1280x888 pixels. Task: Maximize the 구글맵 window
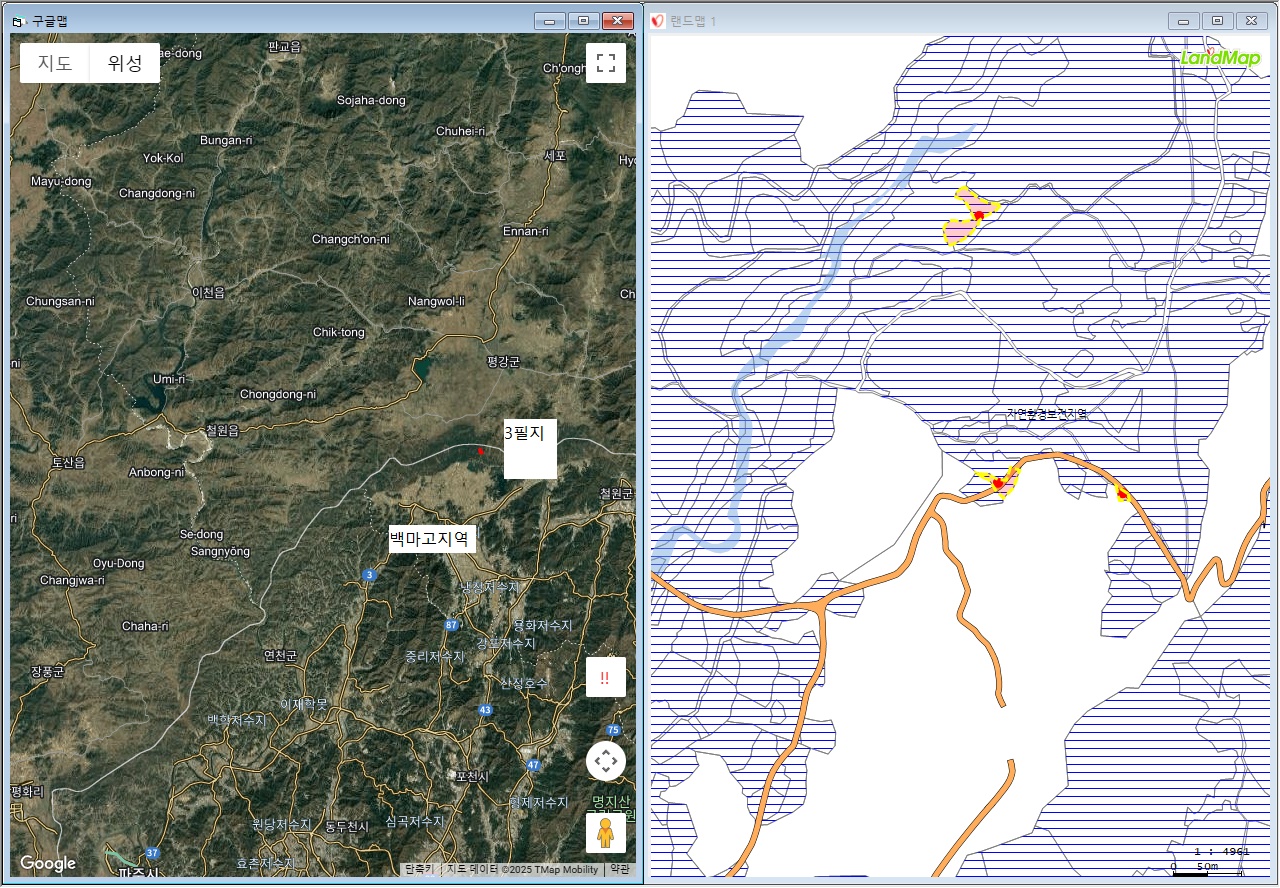(583, 21)
